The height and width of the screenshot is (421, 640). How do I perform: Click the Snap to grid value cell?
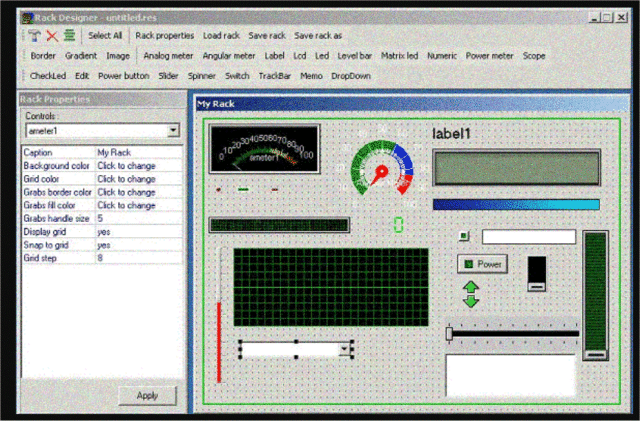point(138,244)
